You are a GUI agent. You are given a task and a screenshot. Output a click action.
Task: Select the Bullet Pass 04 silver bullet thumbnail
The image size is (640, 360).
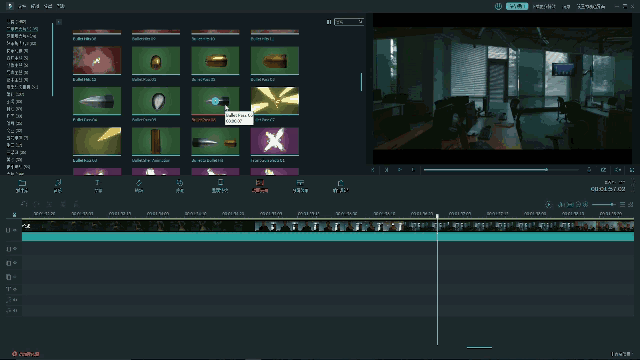97,101
